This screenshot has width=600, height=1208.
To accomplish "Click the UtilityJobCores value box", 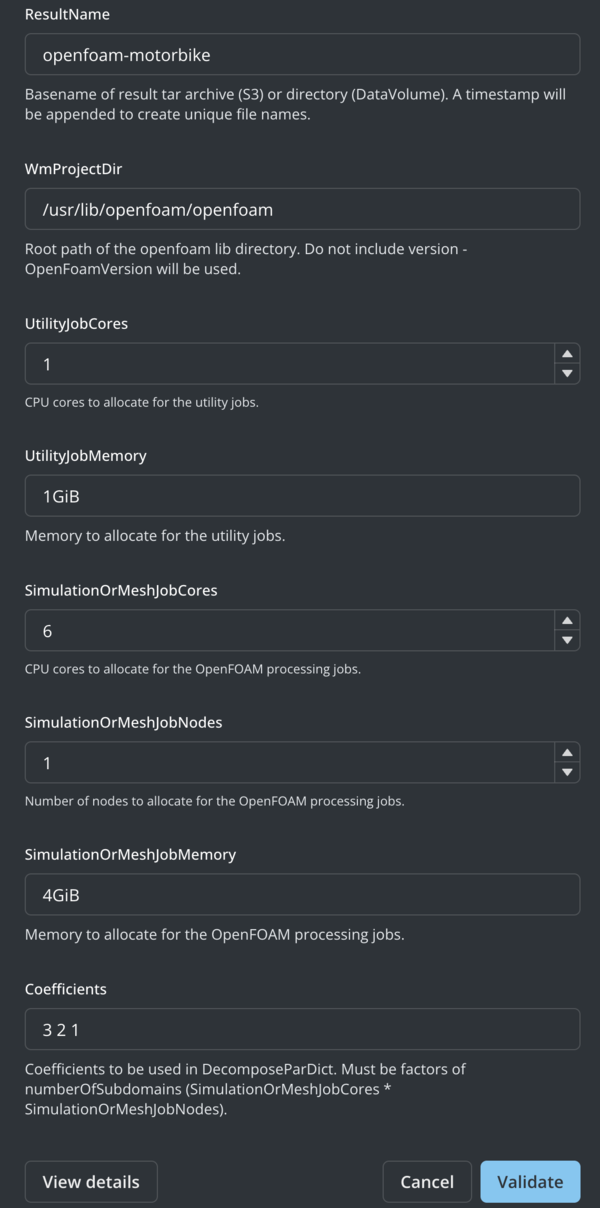I will click(x=280, y=364).
